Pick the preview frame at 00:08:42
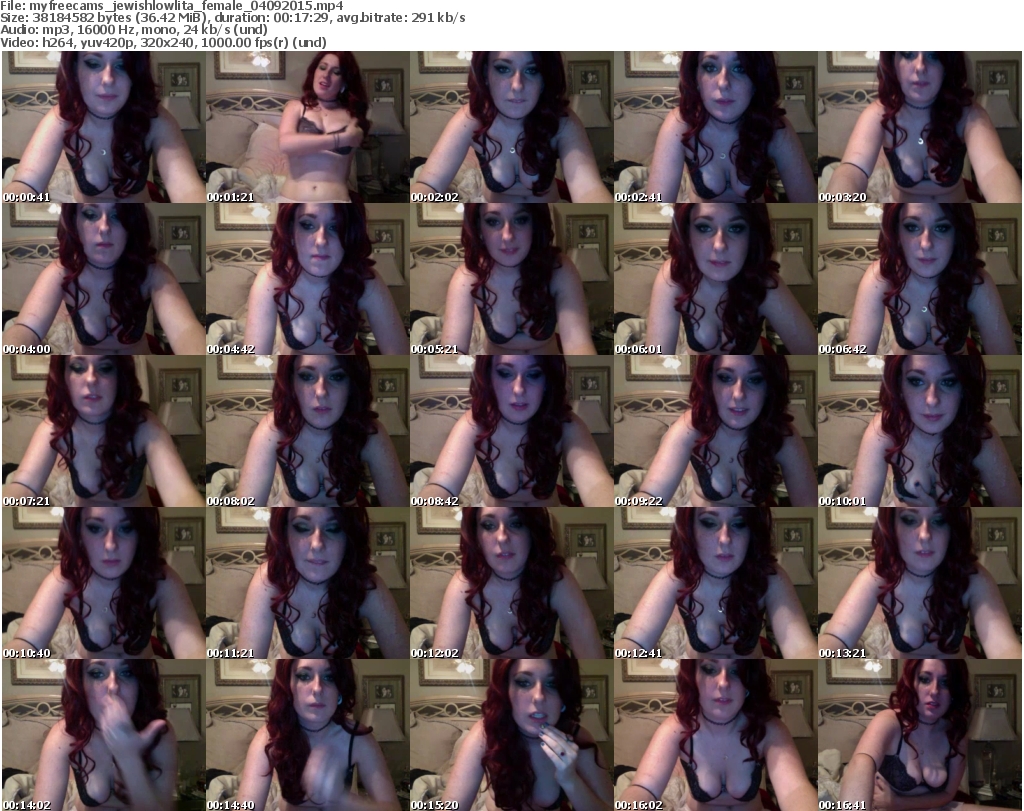 pyautogui.click(x=511, y=431)
